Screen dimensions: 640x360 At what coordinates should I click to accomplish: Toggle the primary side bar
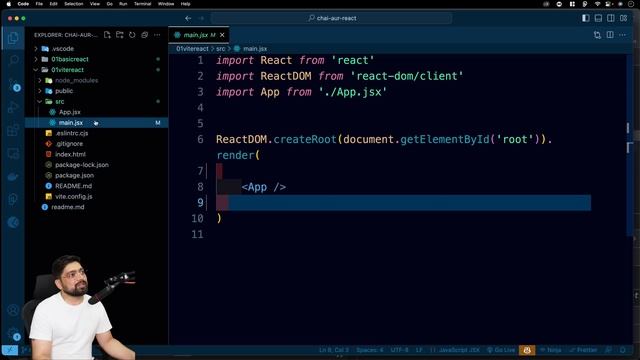[x=586, y=18]
